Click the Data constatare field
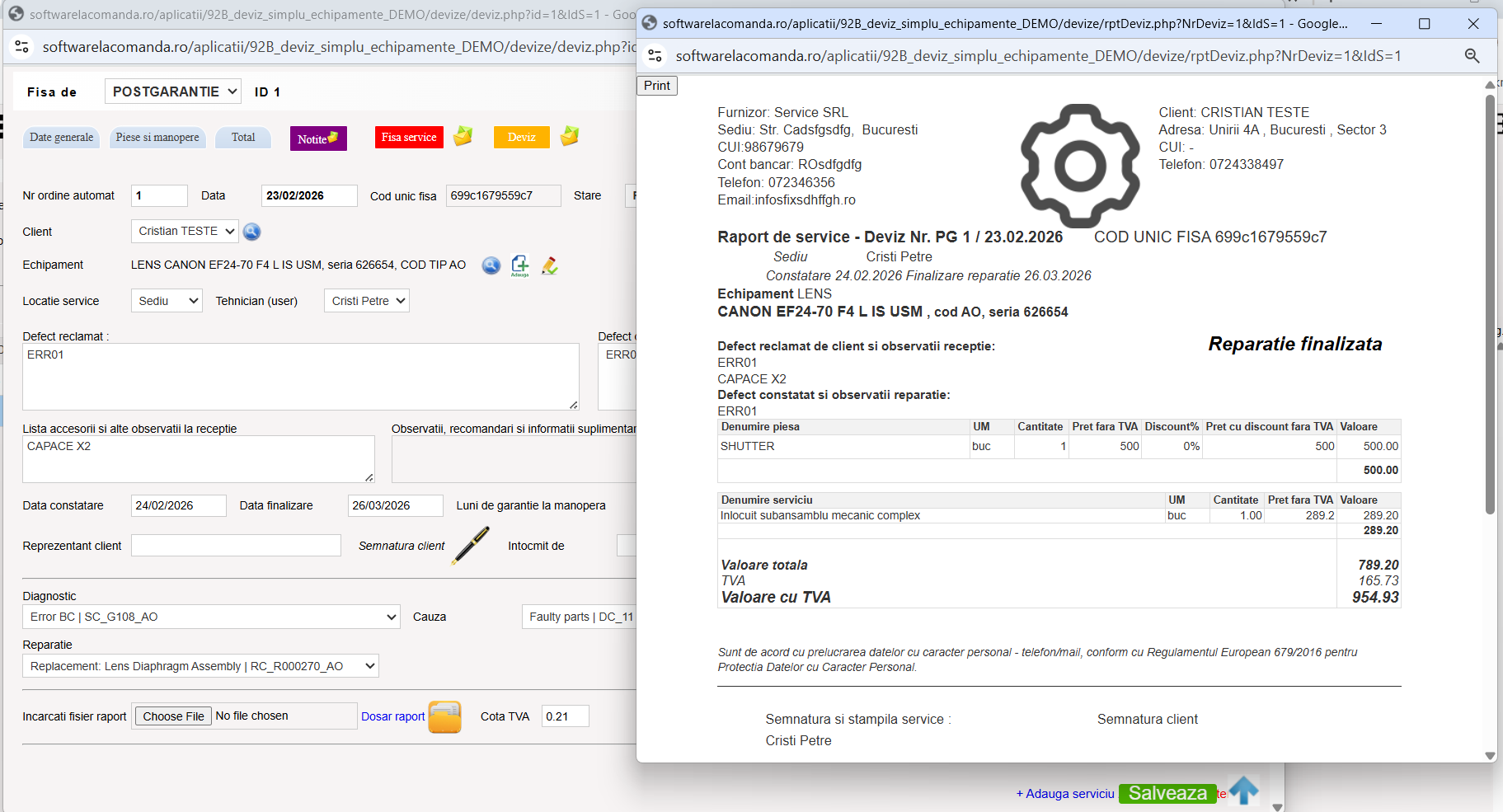Screen dimensions: 1503x812 click(x=179, y=505)
